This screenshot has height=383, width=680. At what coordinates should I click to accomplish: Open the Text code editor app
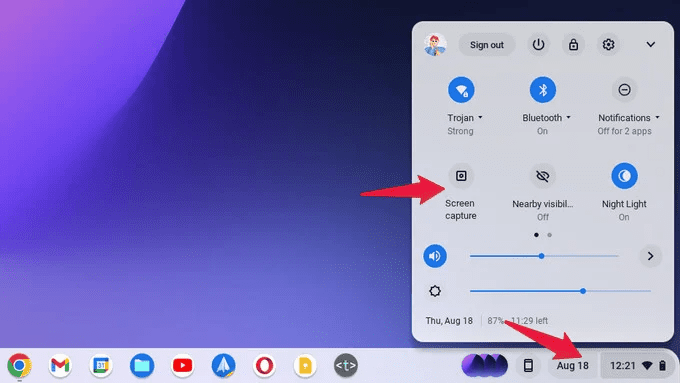tap(346, 365)
